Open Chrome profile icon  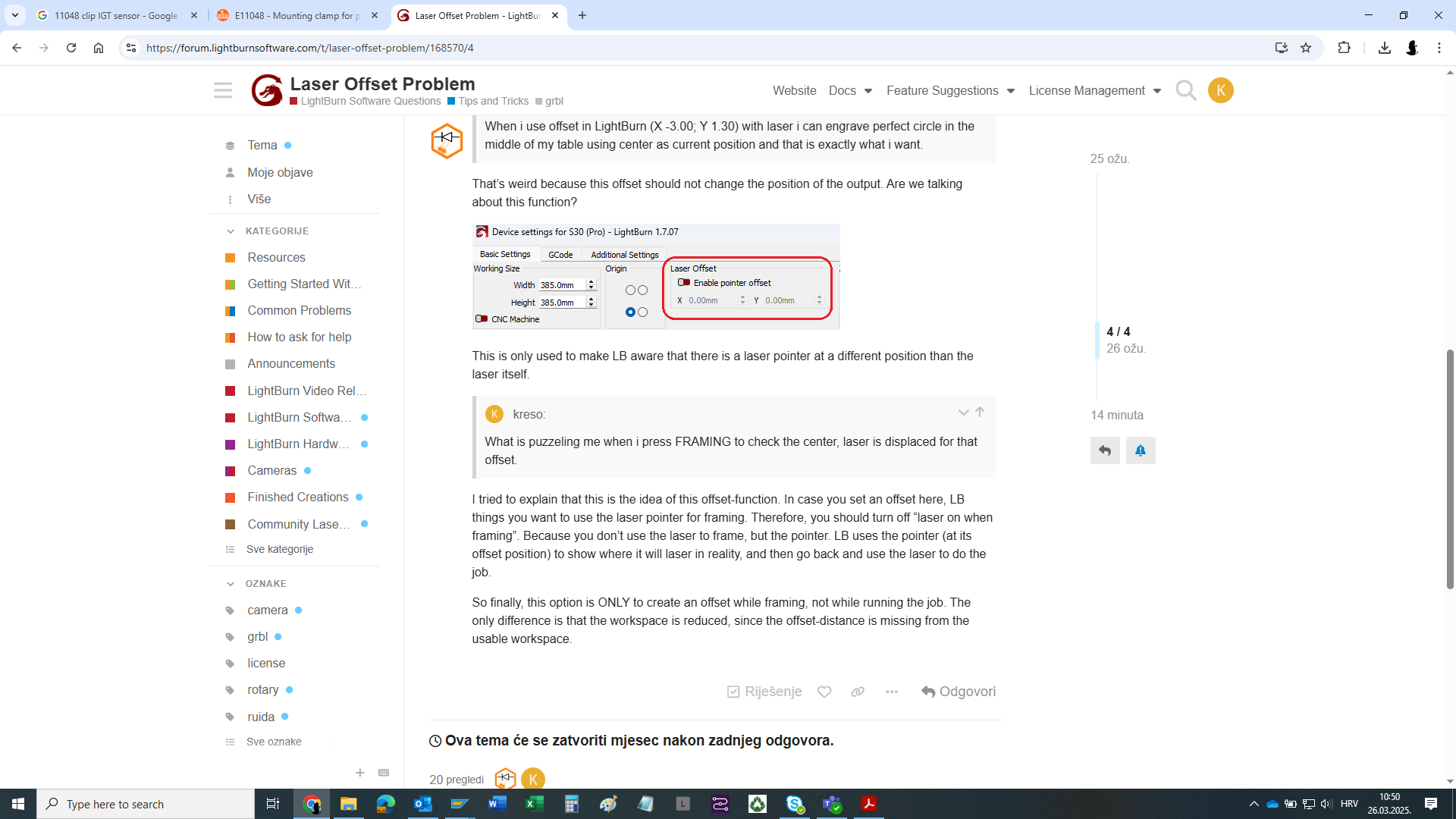1411,48
